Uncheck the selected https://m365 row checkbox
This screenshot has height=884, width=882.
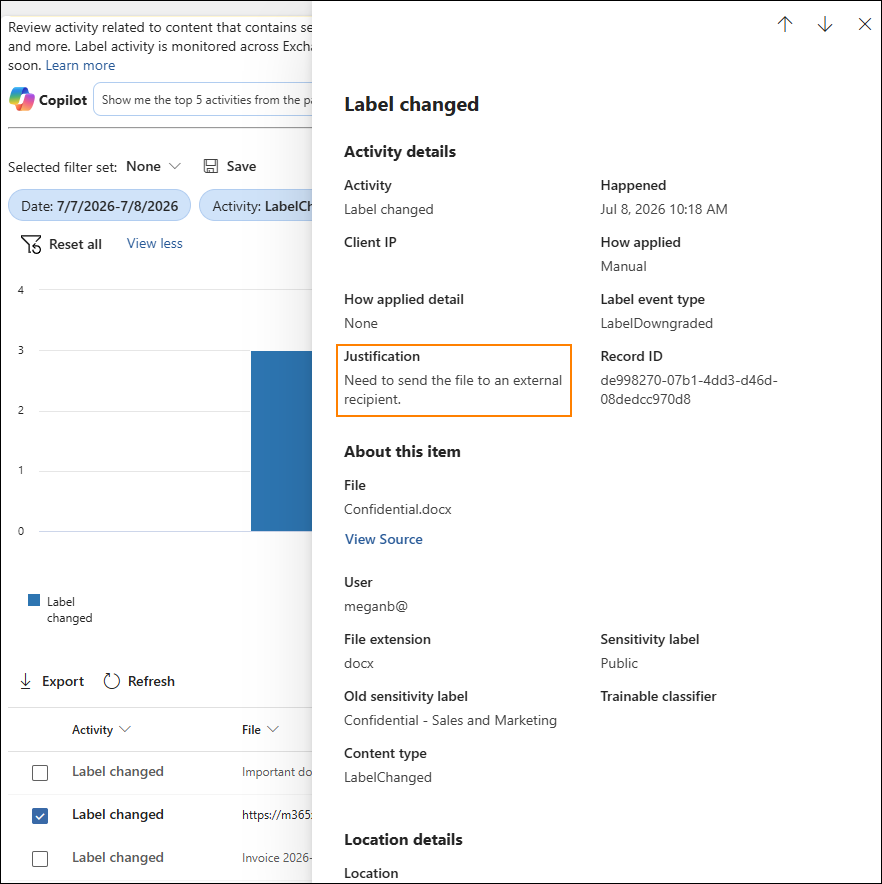click(x=40, y=815)
